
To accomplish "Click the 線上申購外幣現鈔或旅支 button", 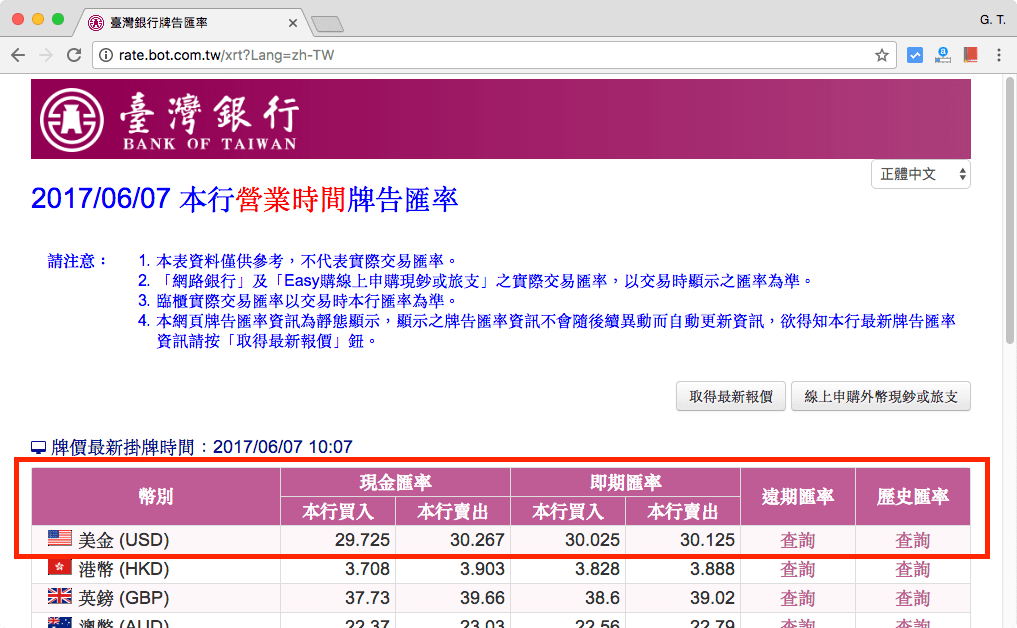I will 880,396.
